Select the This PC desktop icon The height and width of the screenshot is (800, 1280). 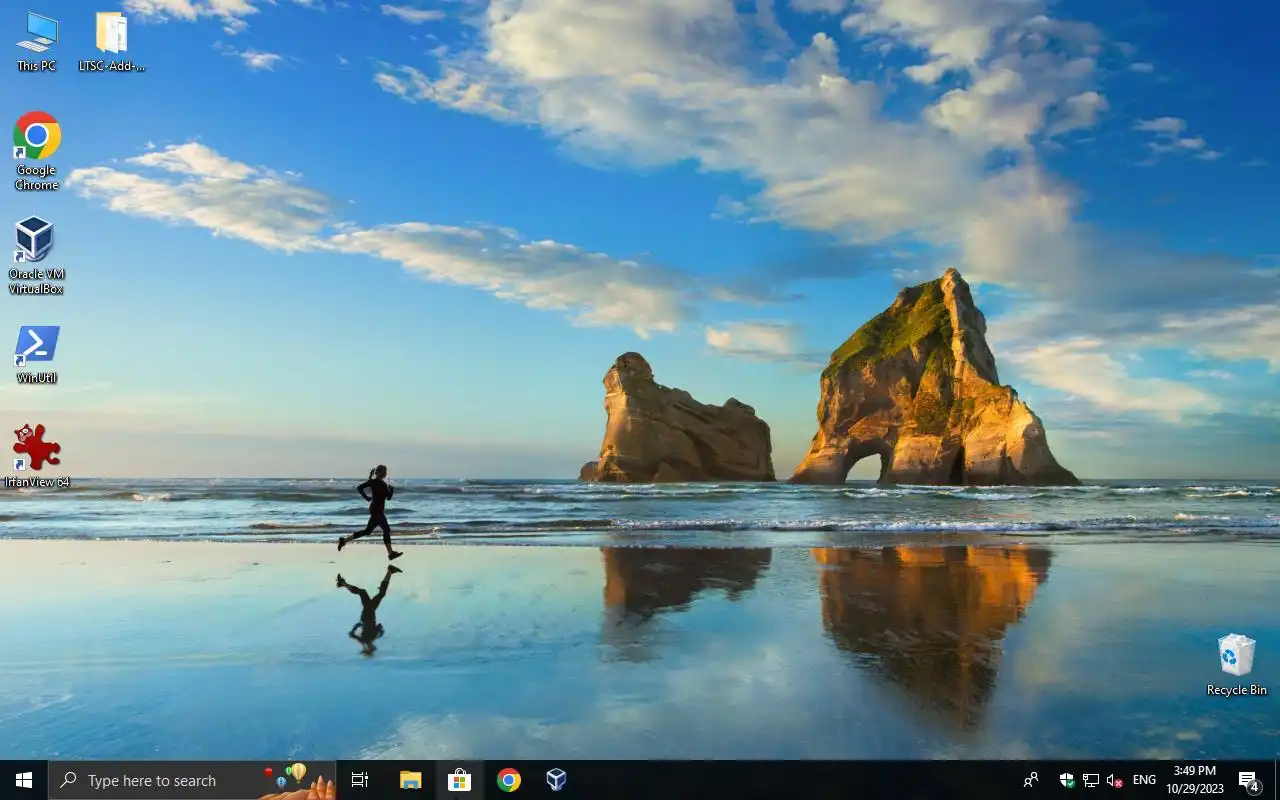tap(37, 41)
